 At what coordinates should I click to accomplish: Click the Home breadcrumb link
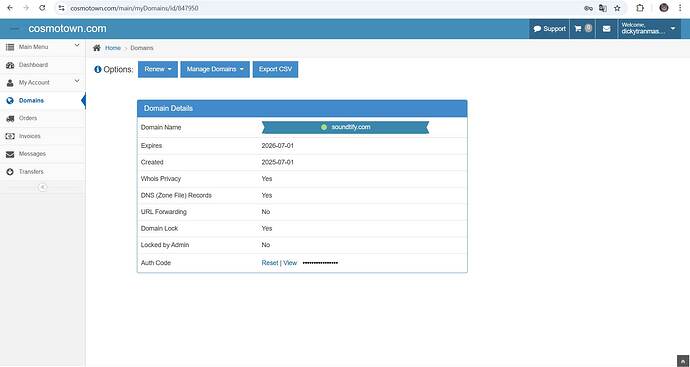tap(113, 48)
